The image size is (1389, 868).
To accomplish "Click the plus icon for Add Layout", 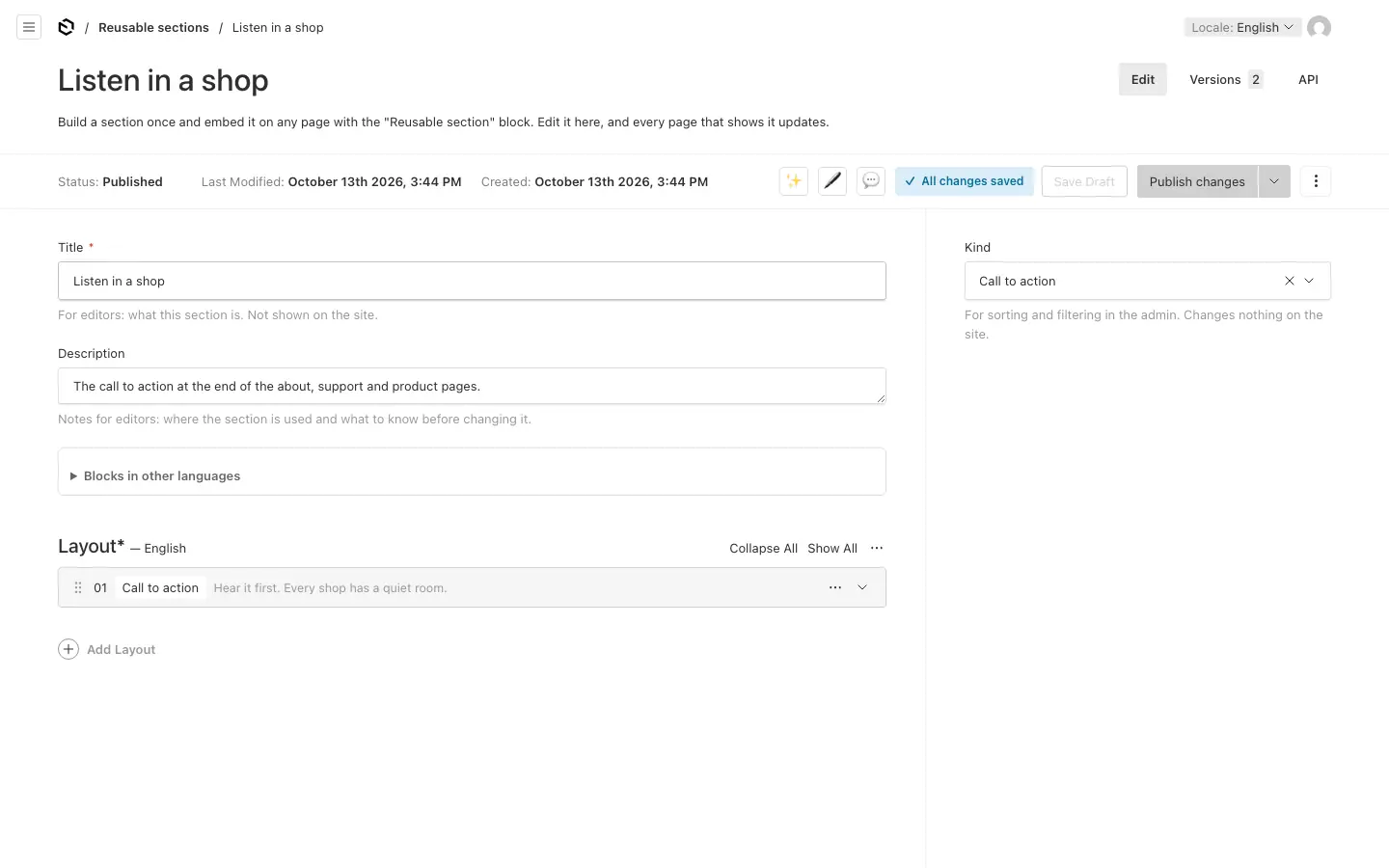I will [x=68, y=649].
